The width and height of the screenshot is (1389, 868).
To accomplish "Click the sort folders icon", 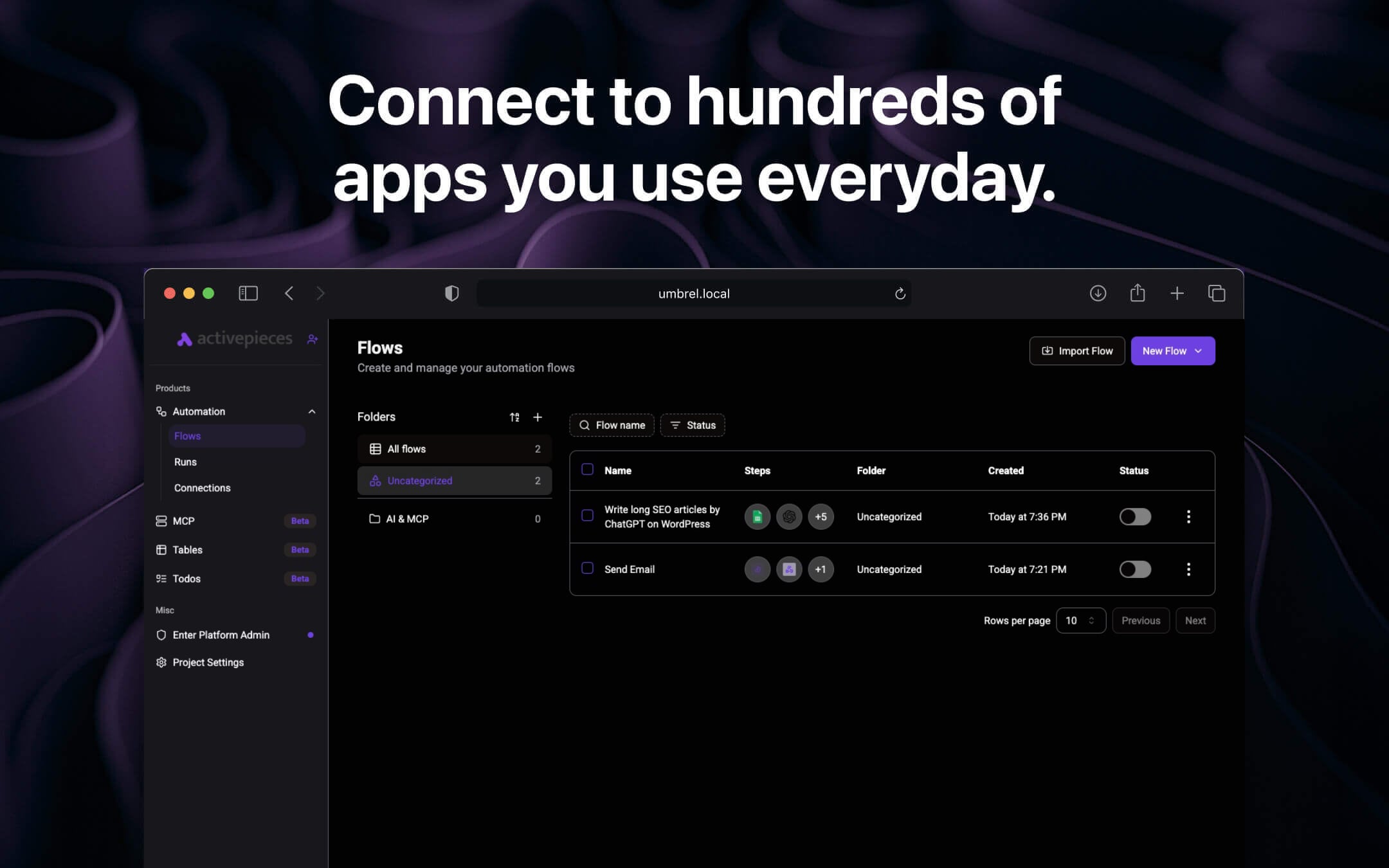I will pyautogui.click(x=514, y=417).
